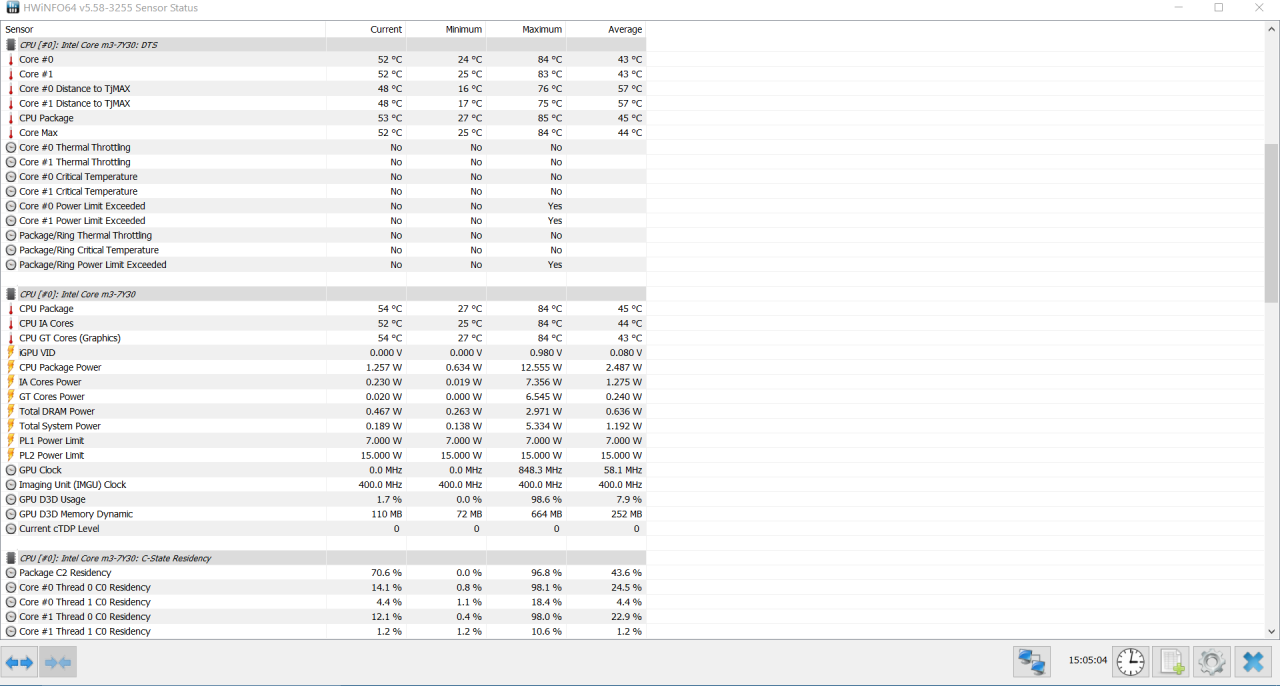Click lightning icon of GT Cores Power
This screenshot has height=686, width=1280.
[11, 397]
